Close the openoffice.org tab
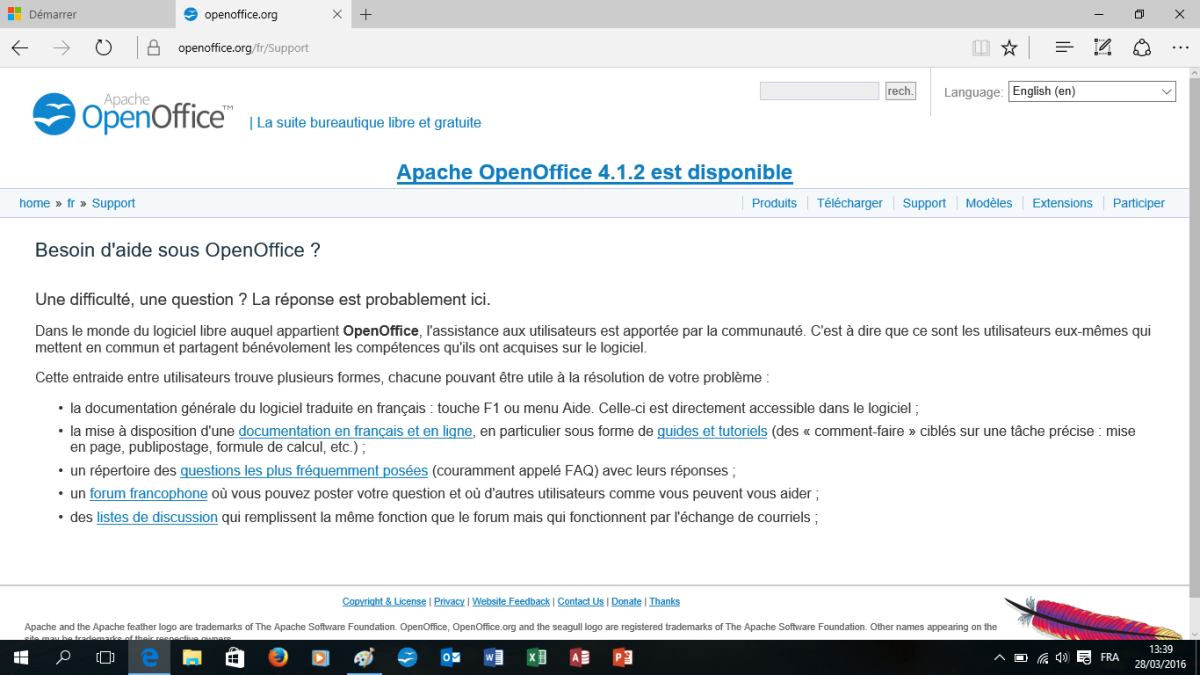1200x675 pixels. [337, 15]
